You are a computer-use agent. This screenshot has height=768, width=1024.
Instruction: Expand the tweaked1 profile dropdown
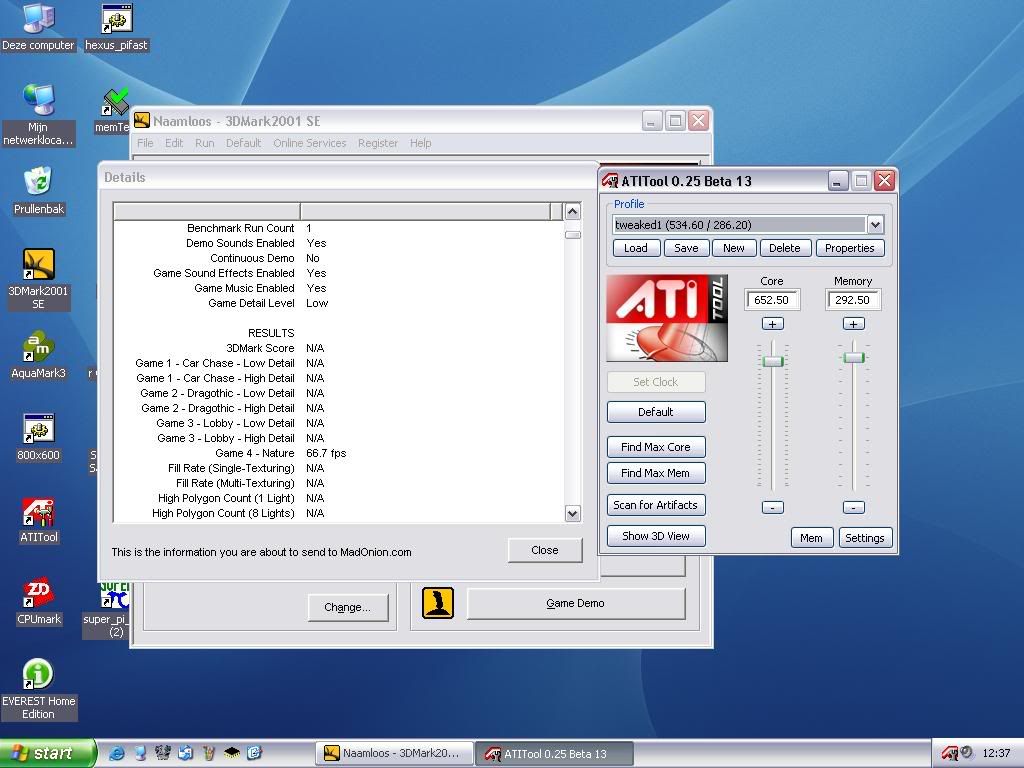tap(875, 225)
